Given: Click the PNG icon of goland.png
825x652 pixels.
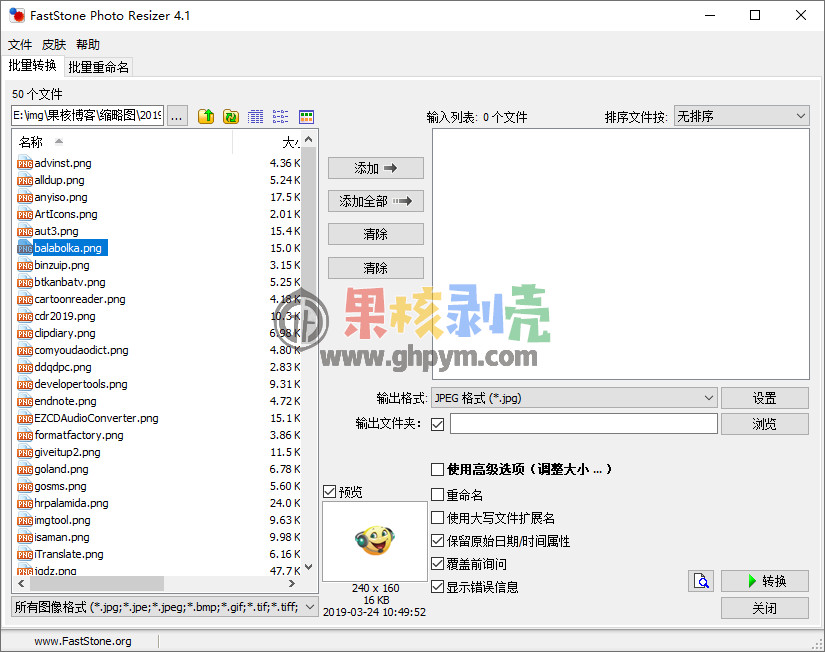Looking at the screenshot, I should (x=25, y=469).
